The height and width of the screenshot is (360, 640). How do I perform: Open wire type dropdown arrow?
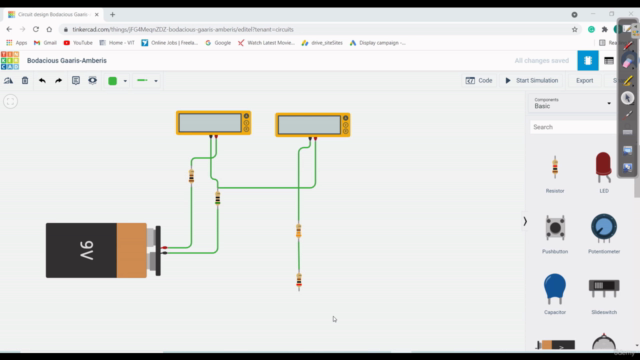[x=156, y=81]
